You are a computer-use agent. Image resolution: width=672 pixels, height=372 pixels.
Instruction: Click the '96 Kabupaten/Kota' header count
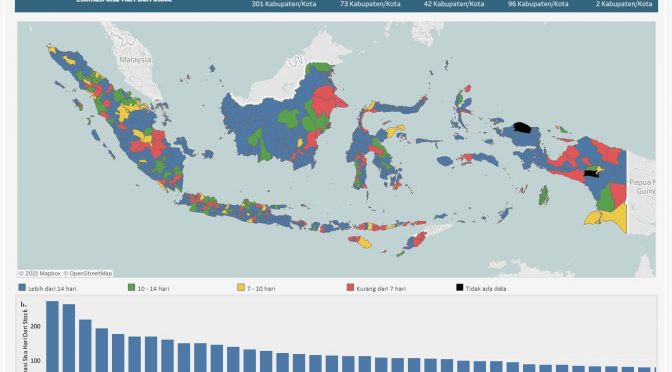click(x=538, y=4)
